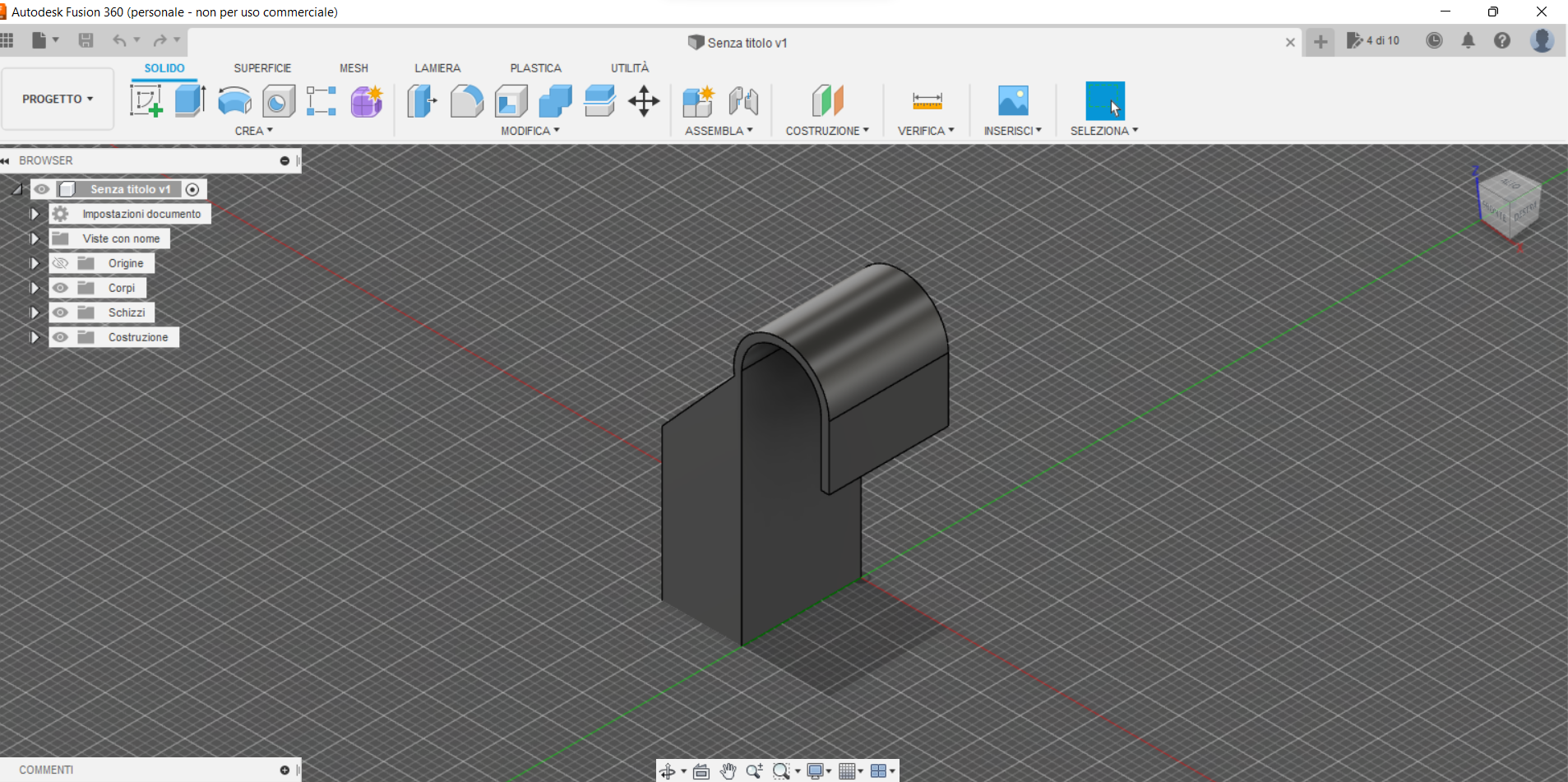Switch to the PLASTICA tab
This screenshot has height=782, width=1568.
[x=535, y=68]
